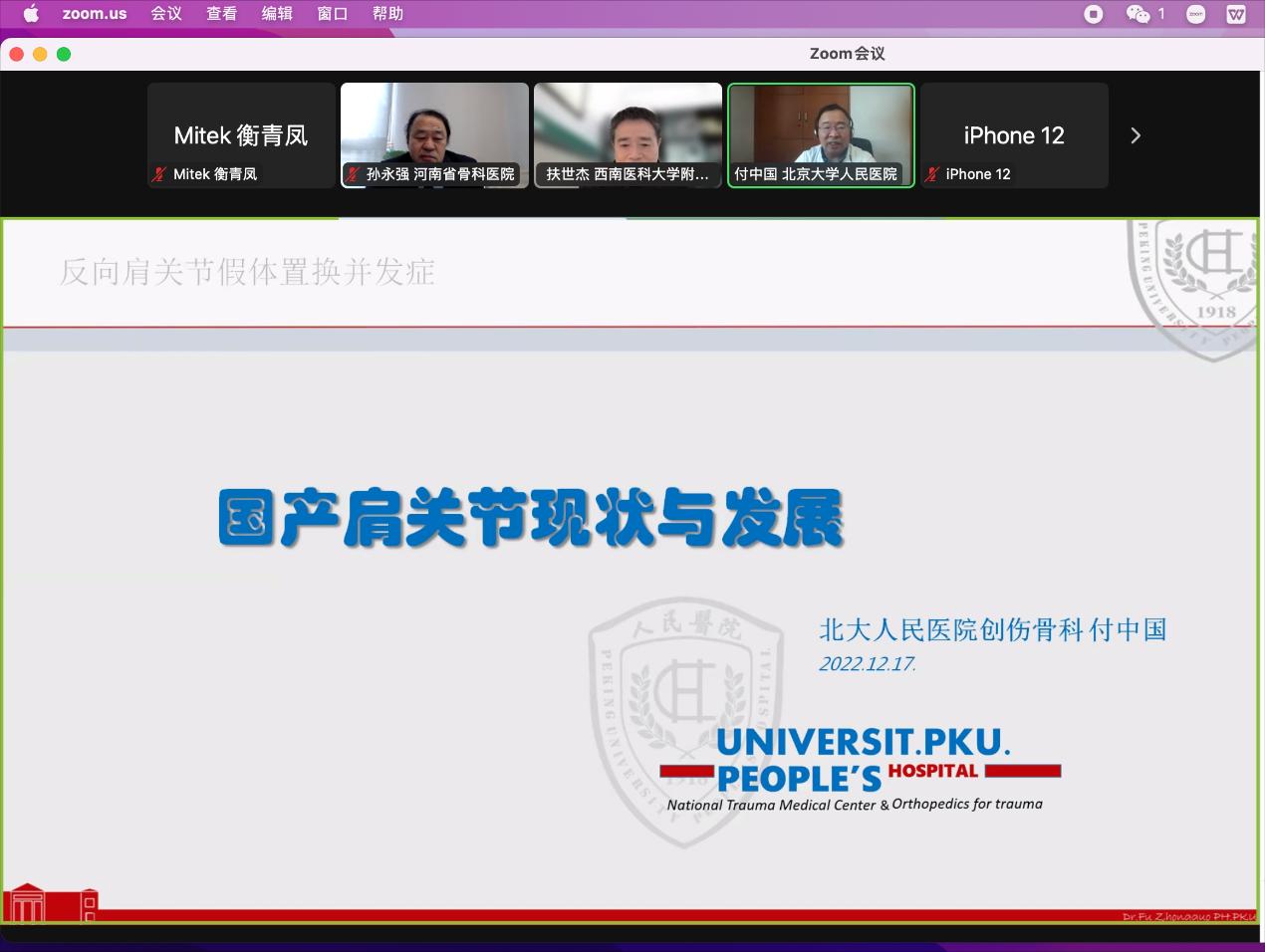The height and width of the screenshot is (952, 1265).
Task: Expand the 编辑 menu
Action: (x=277, y=14)
